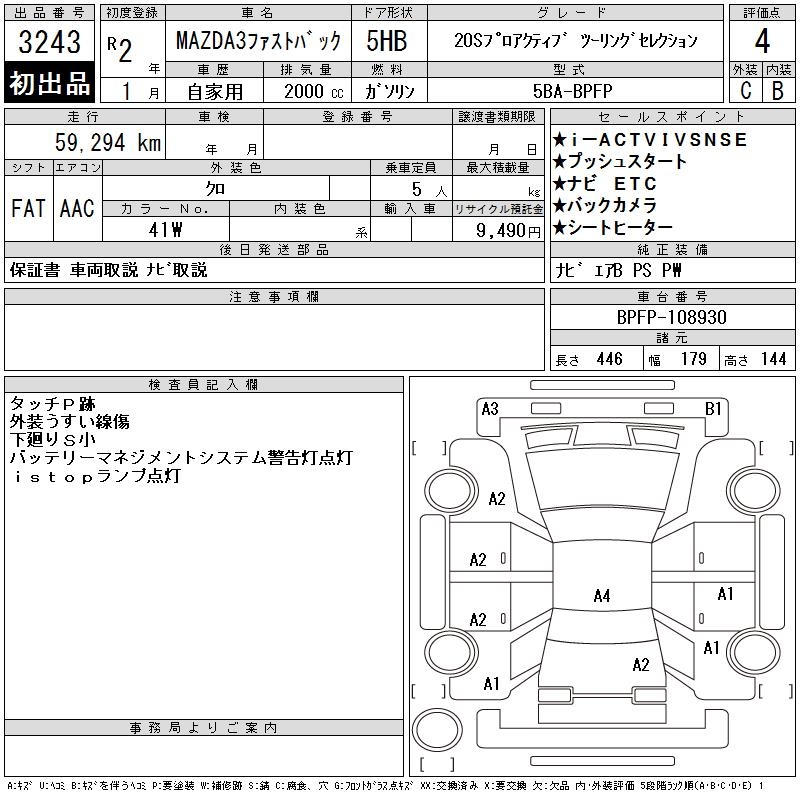Click the 検査員記入欄 header
Image resolution: width=800 pixels, height=800 pixels.
click(x=203, y=385)
